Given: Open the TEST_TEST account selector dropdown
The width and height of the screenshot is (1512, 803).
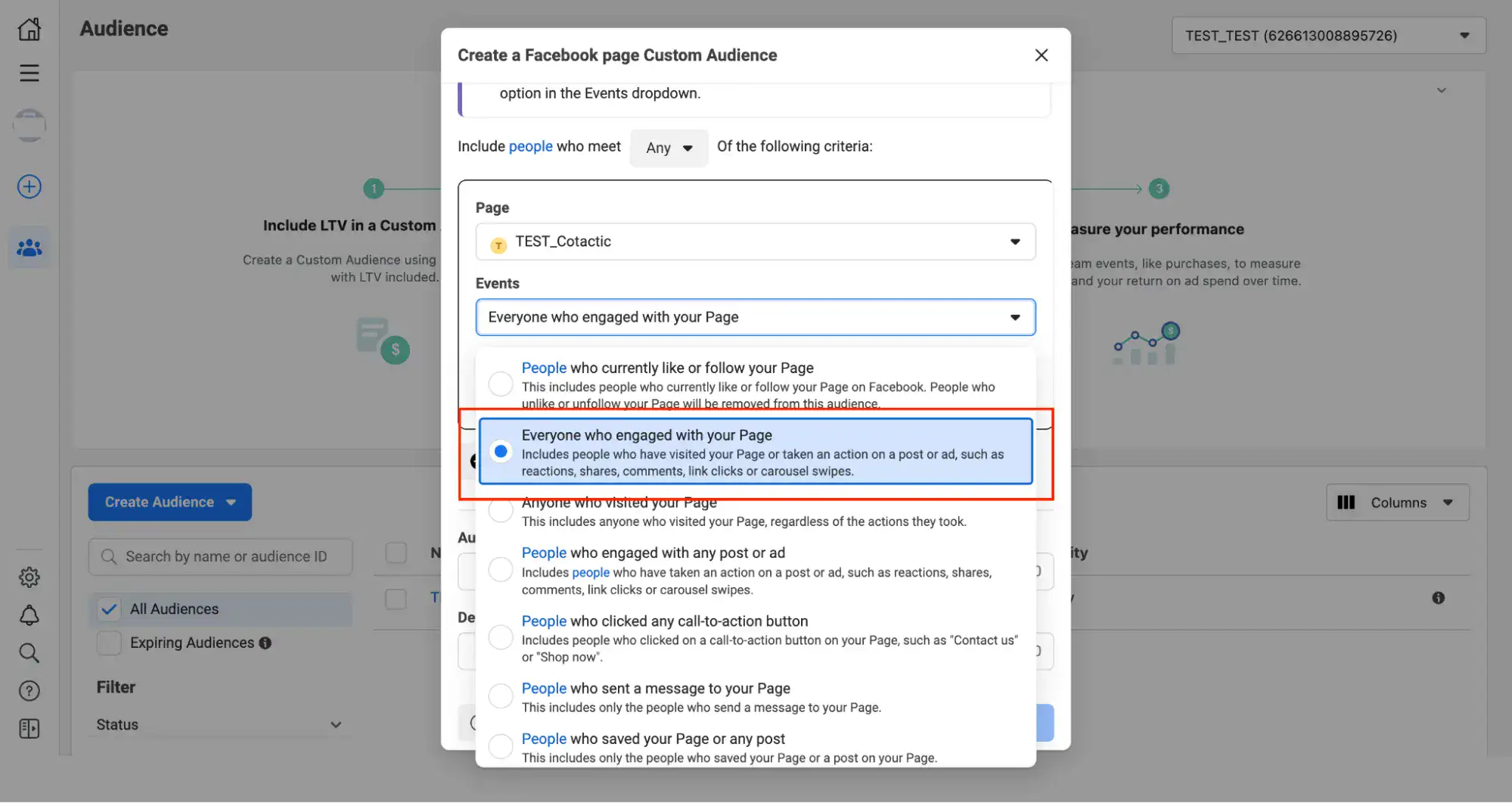Looking at the screenshot, I should coord(1327,36).
